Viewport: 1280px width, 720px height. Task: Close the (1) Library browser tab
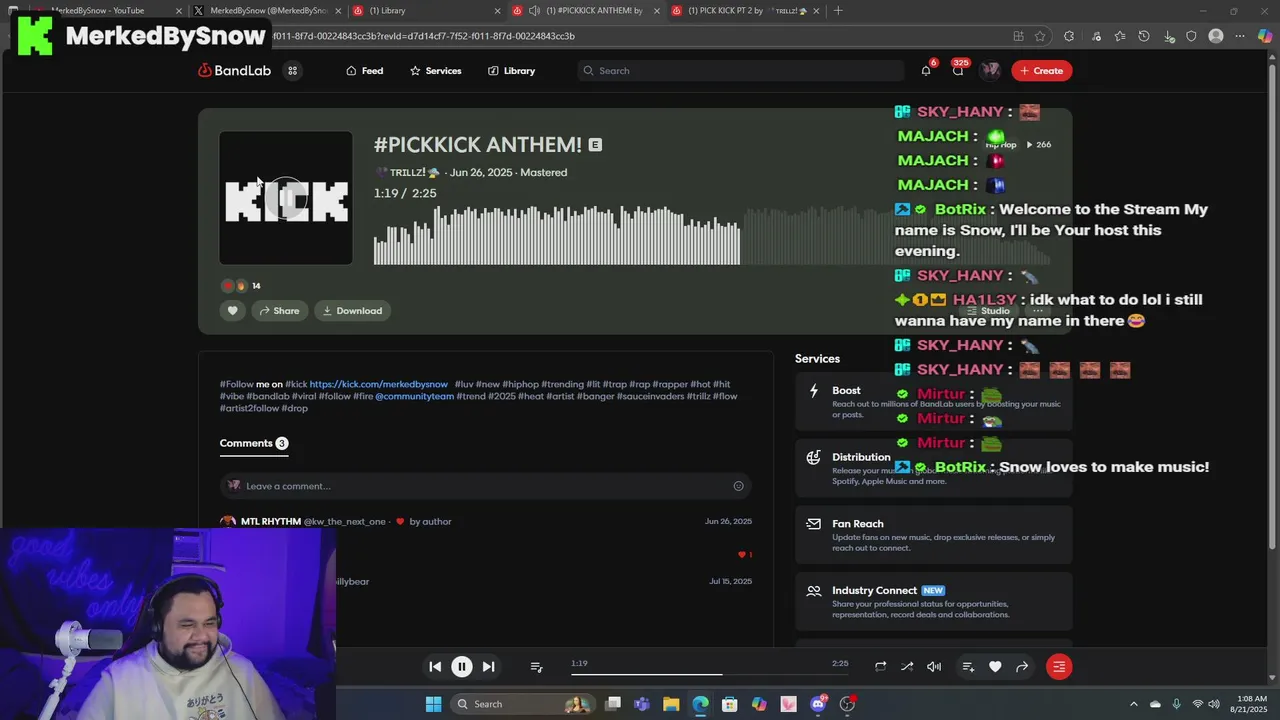pos(497,11)
